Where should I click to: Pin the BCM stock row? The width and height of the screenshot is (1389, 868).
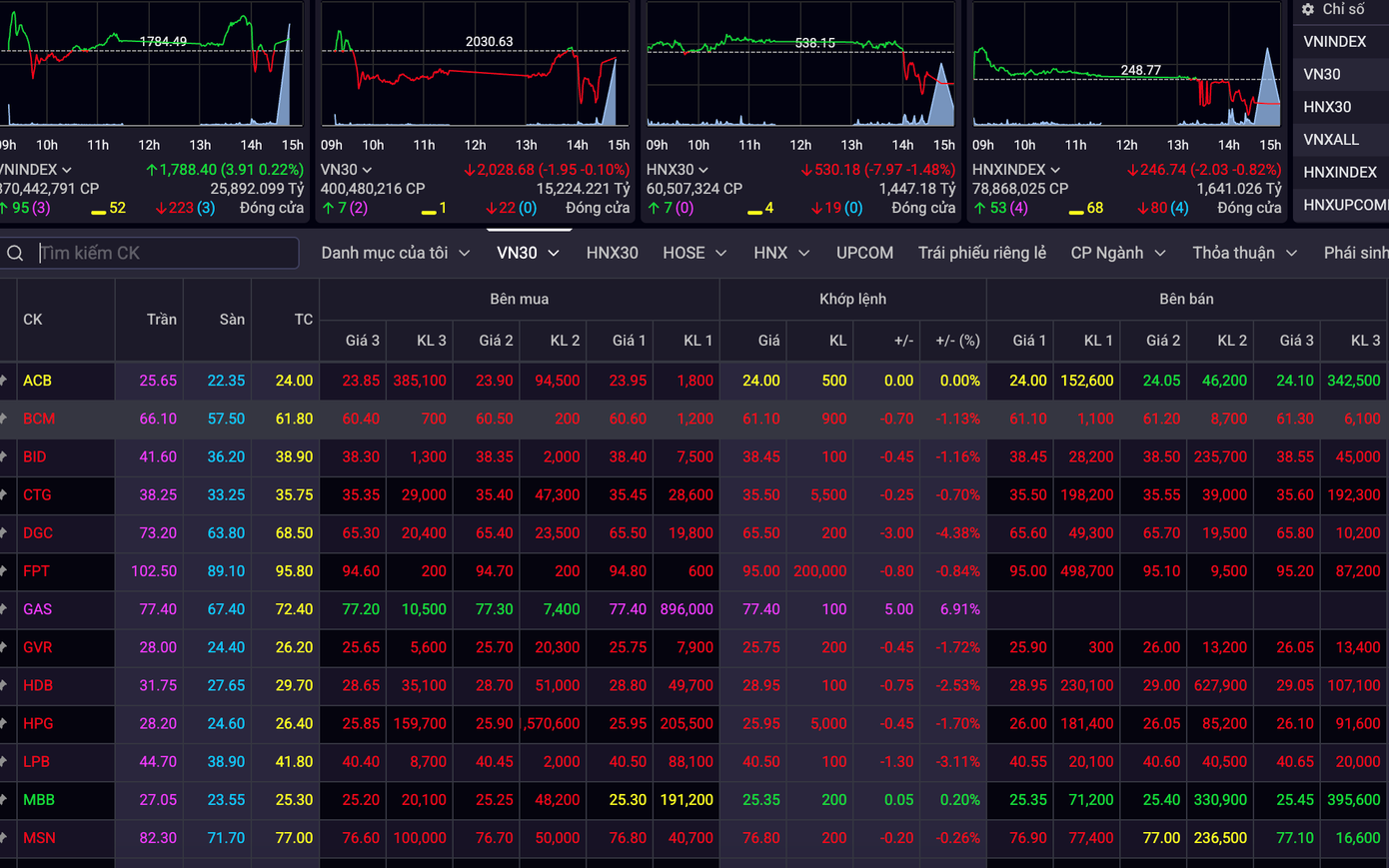(x=4, y=419)
